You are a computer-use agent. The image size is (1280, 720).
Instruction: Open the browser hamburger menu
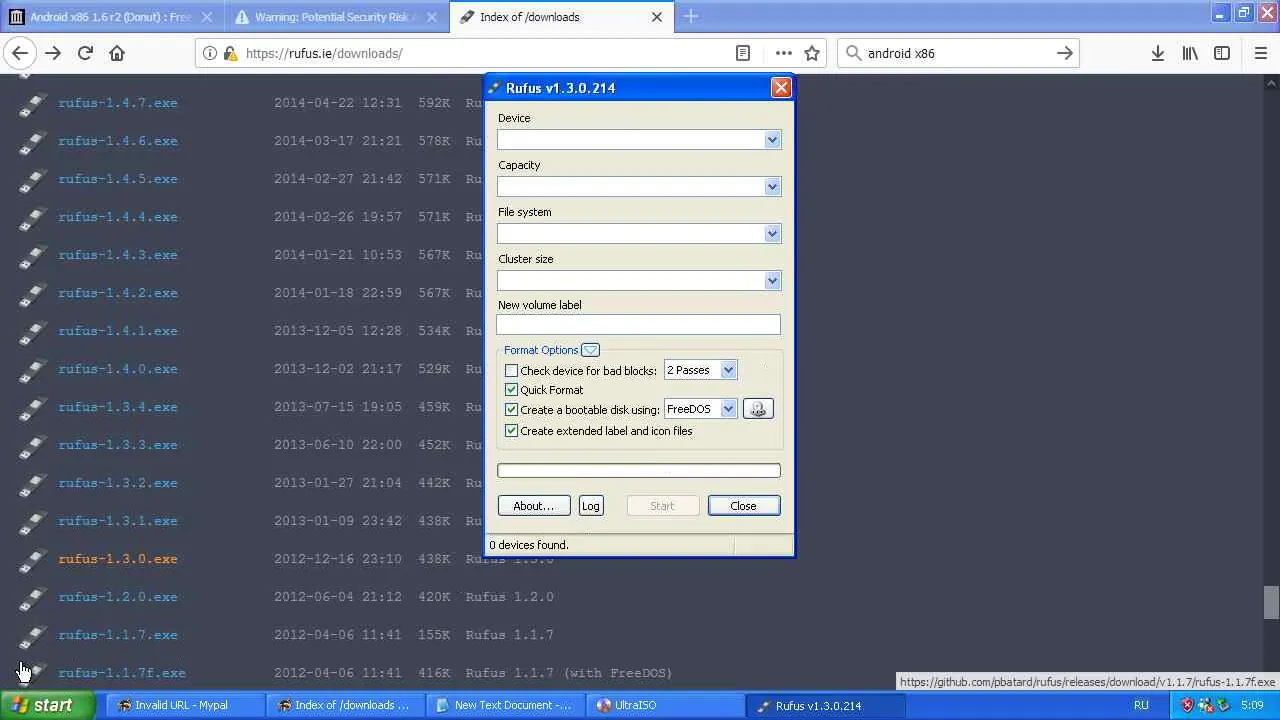pos(1260,53)
